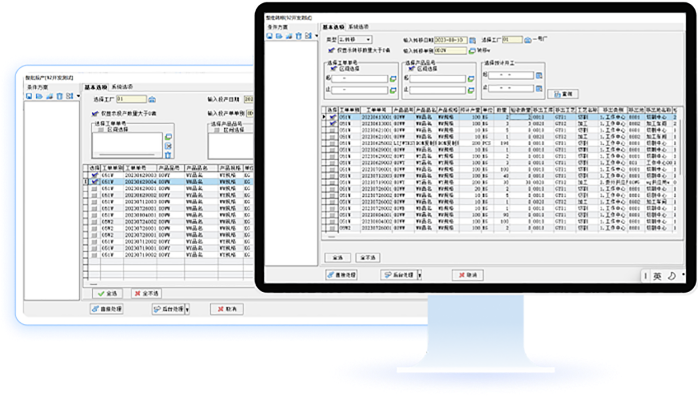
Task: Open the 类型 type dropdown
Action: [355, 40]
